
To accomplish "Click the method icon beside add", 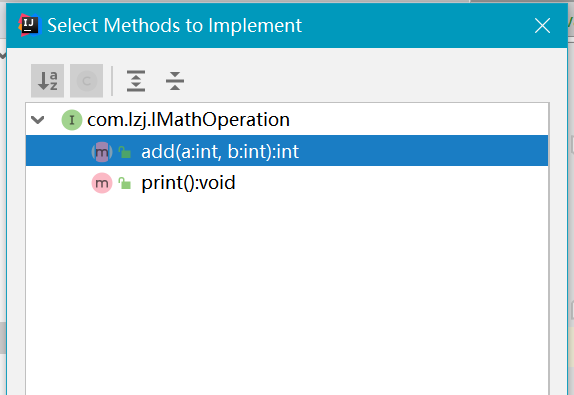I will [x=102, y=152].
